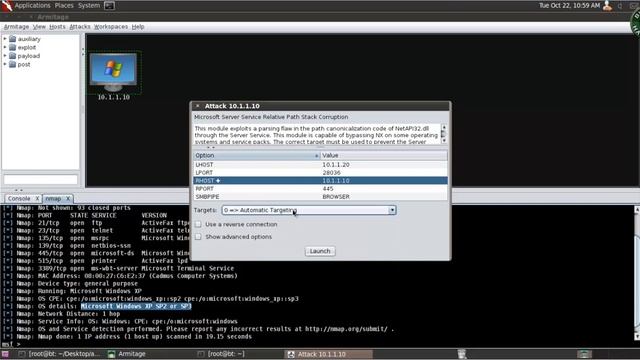Click the exploit folder icon
Screen dimensions: 640x360
pyautogui.click(x=13, y=47)
